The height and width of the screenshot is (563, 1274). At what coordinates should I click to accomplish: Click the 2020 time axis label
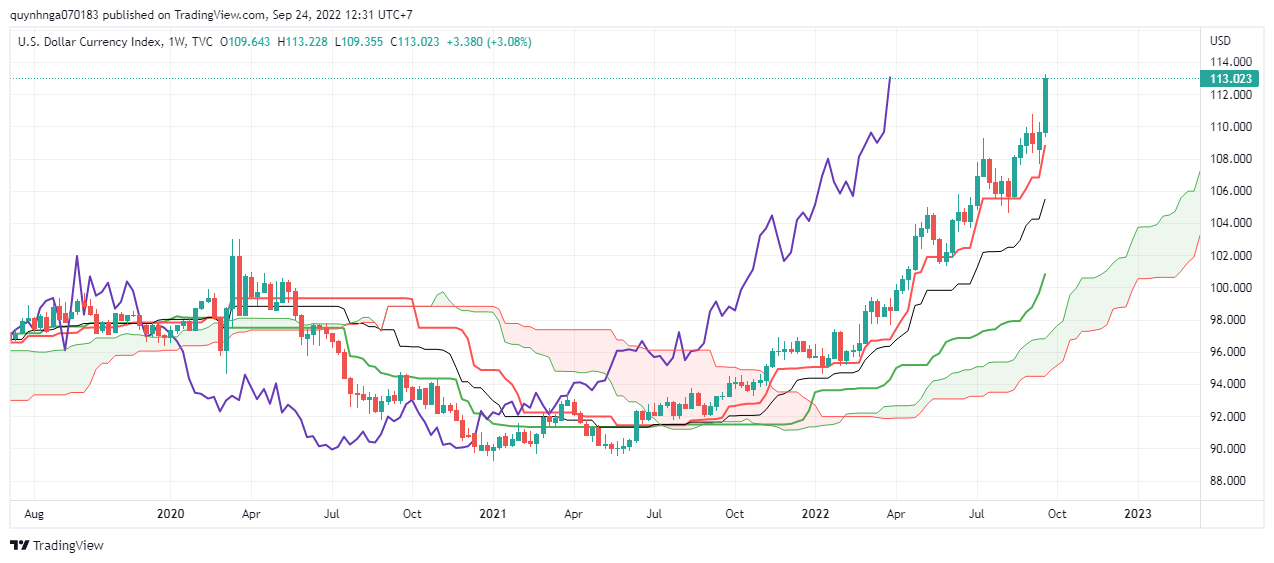[170, 513]
